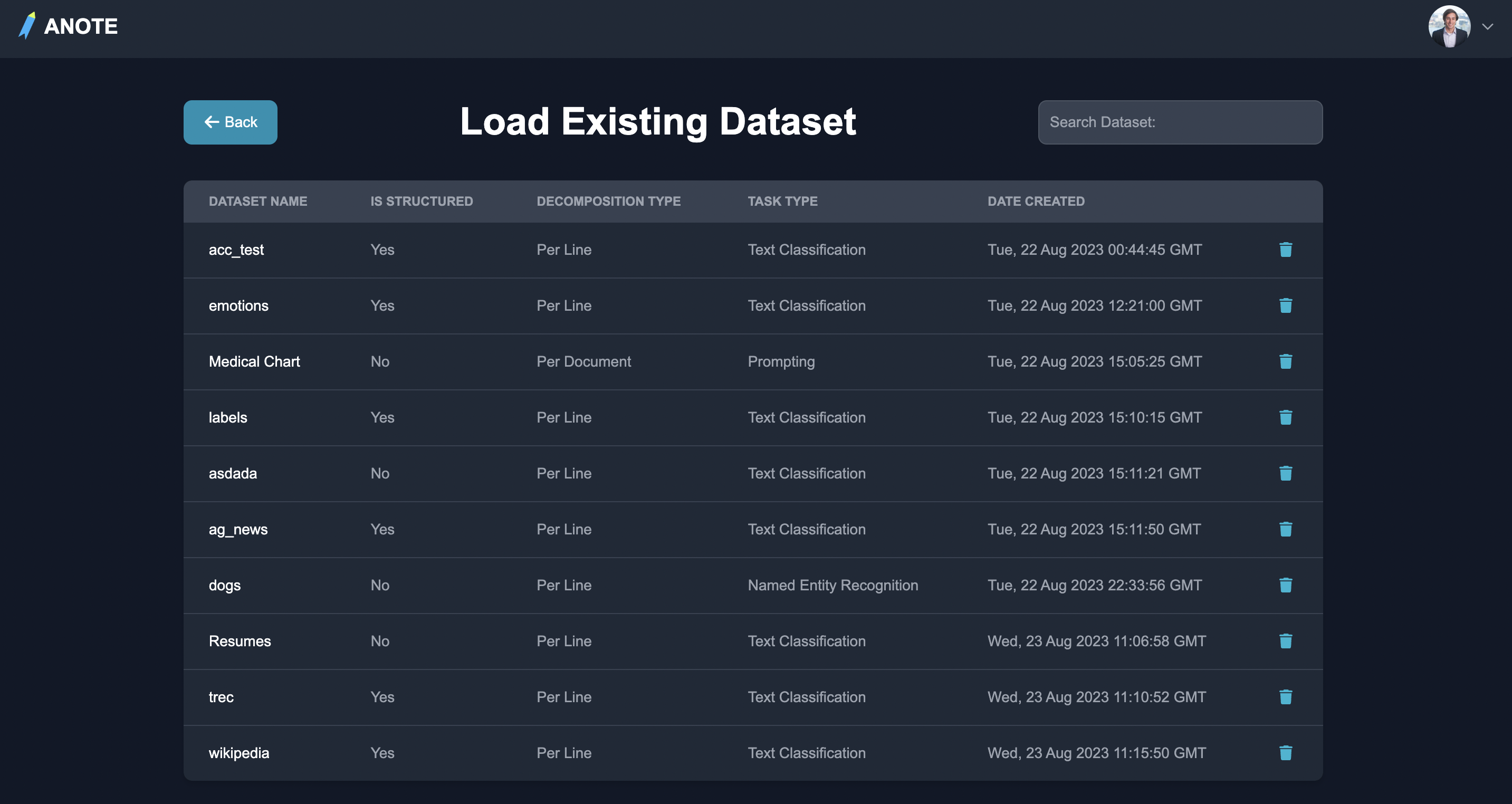Click the user profile avatar
Image resolution: width=1512 pixels, height=804 pixels.
[1449, 26]
